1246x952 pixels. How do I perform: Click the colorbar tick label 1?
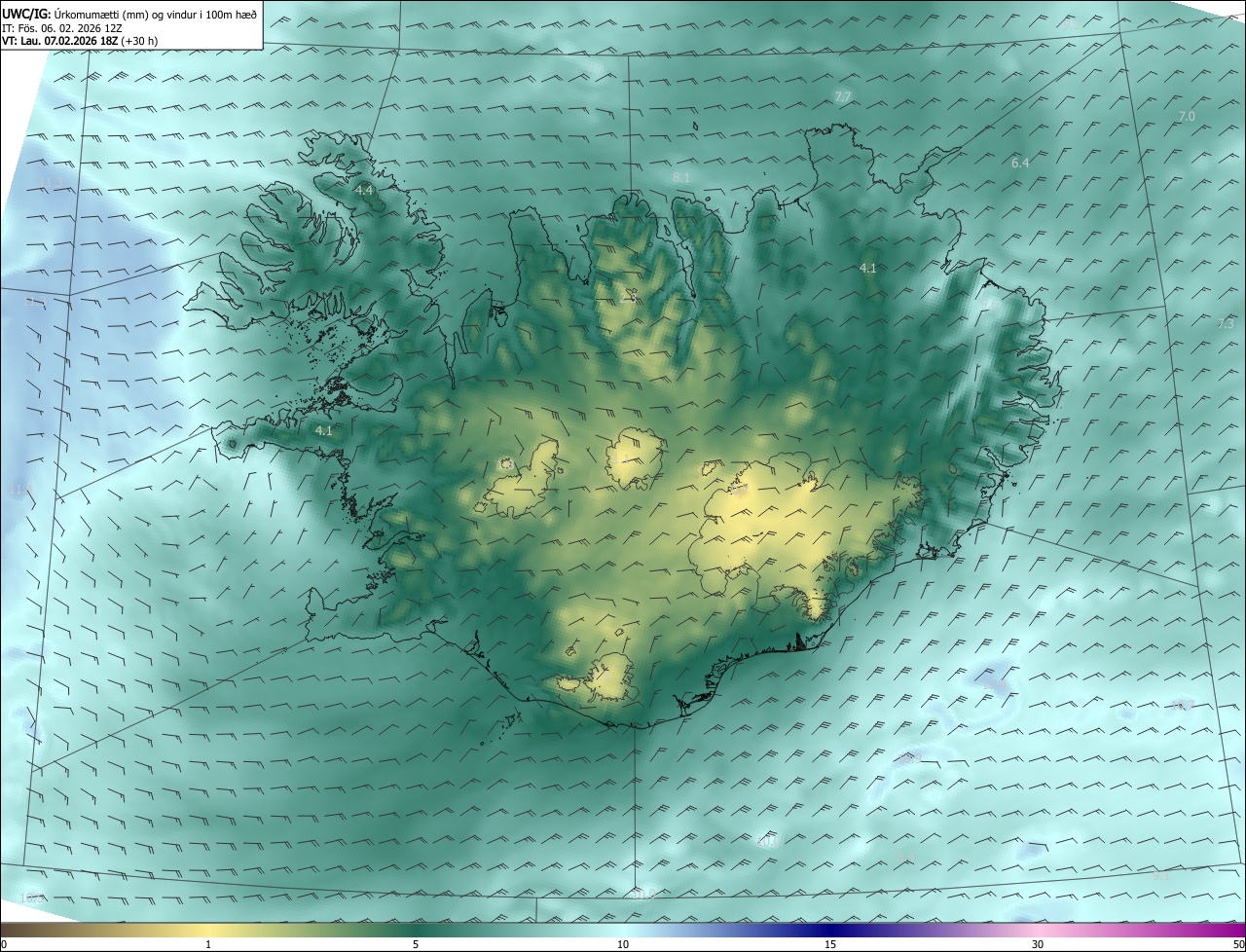208,945
